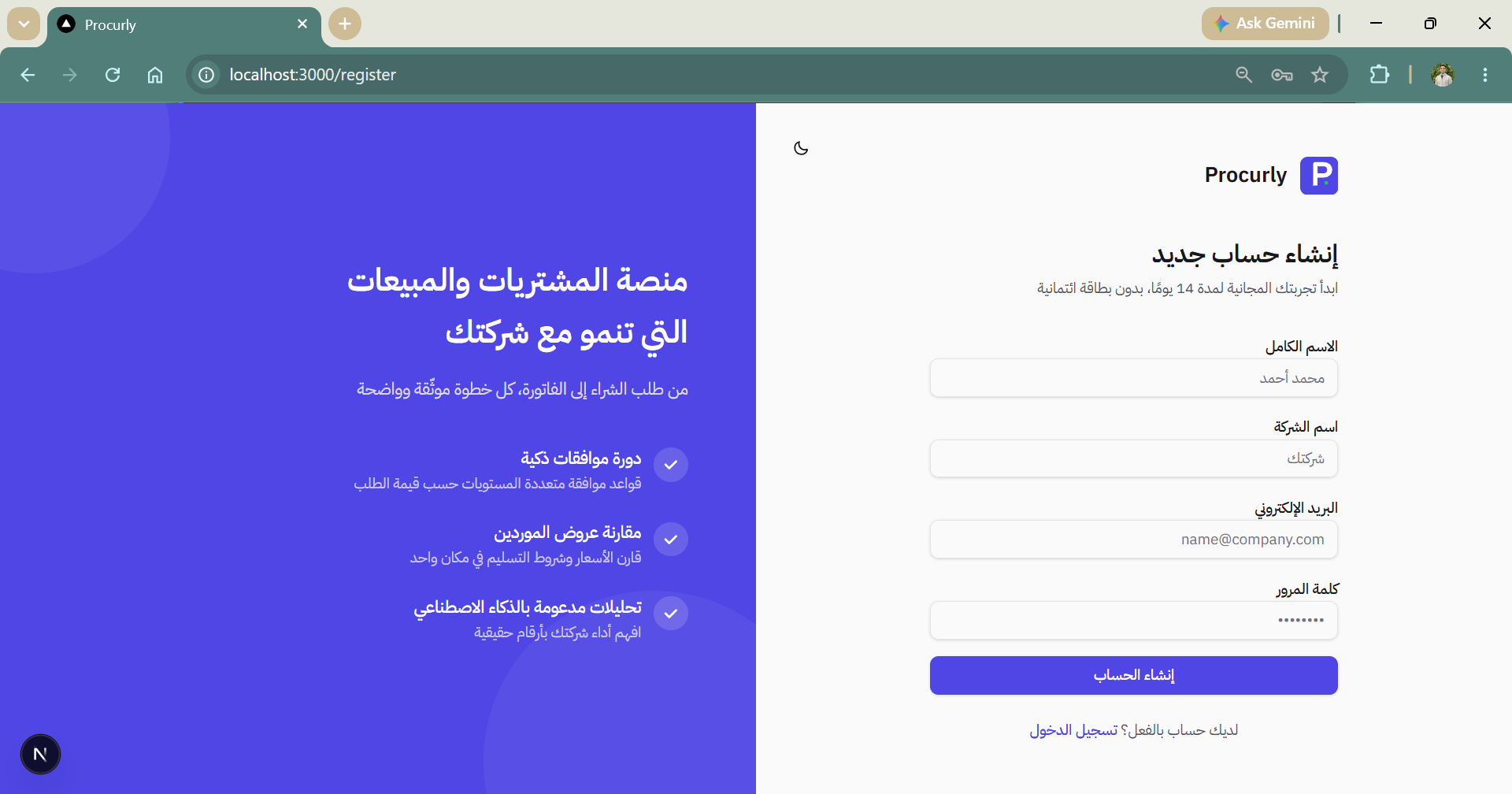Open the zoom magnifier icon in address bar
1512x794 pixels.
tap(1244, 75)
